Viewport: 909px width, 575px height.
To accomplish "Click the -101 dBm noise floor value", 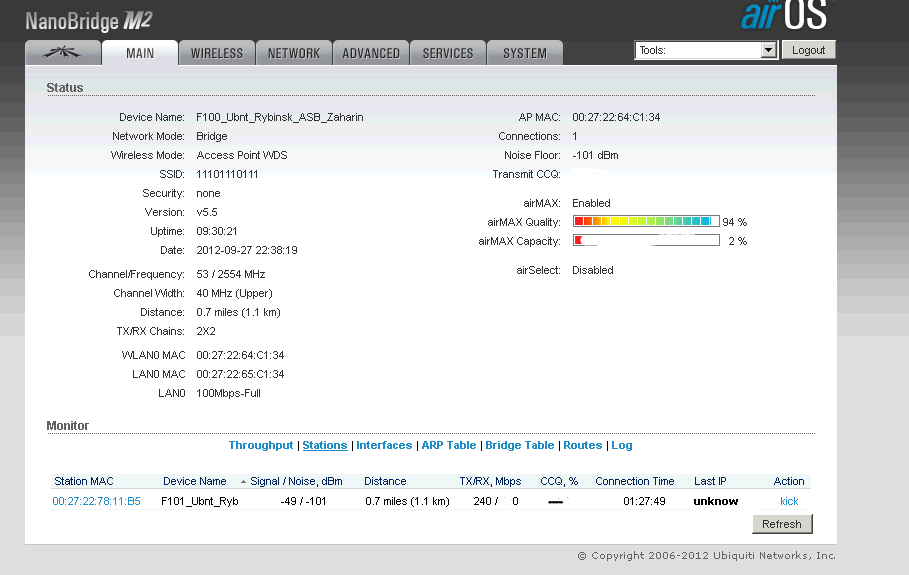I will [595, 155].
